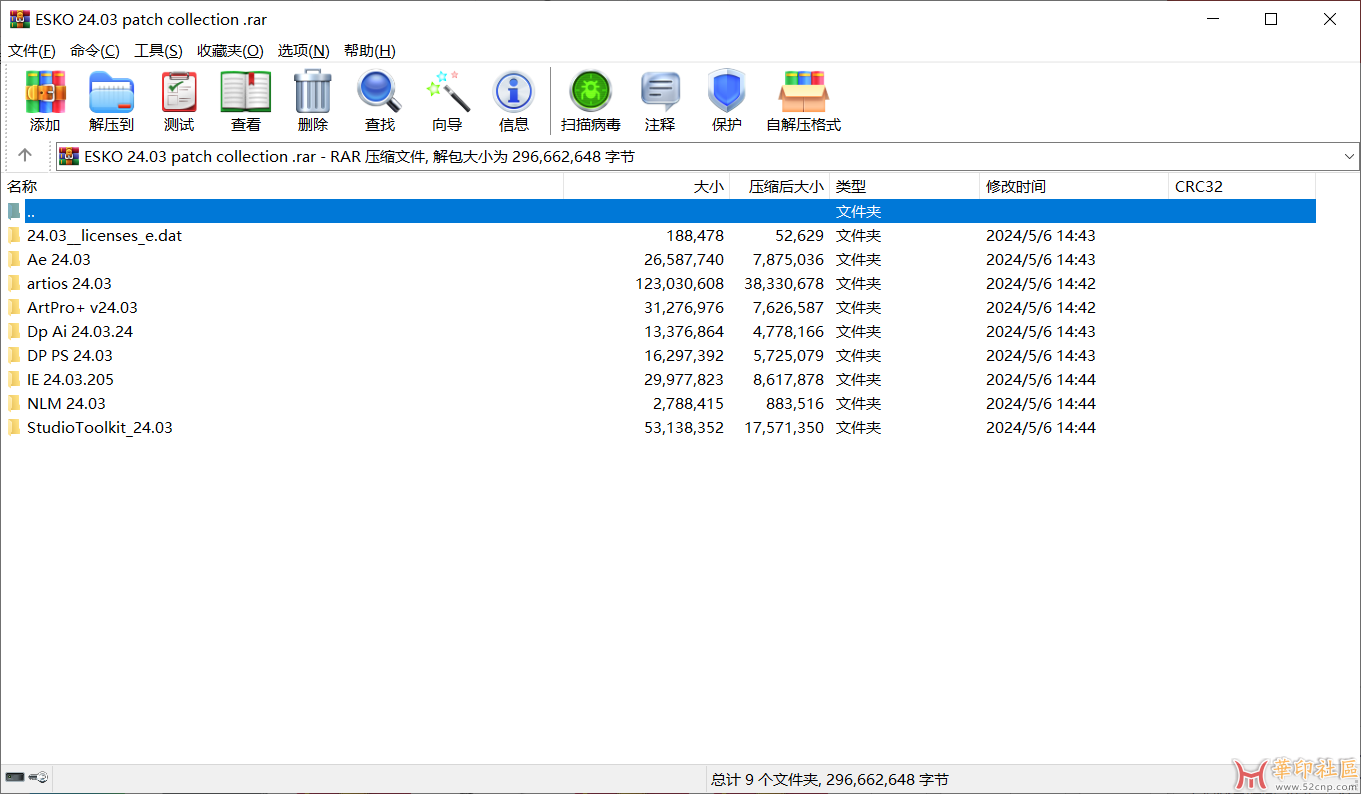Screen dimensions: 1361x794
Task: Click packed size value 883,516
Action: coord(794,404)
